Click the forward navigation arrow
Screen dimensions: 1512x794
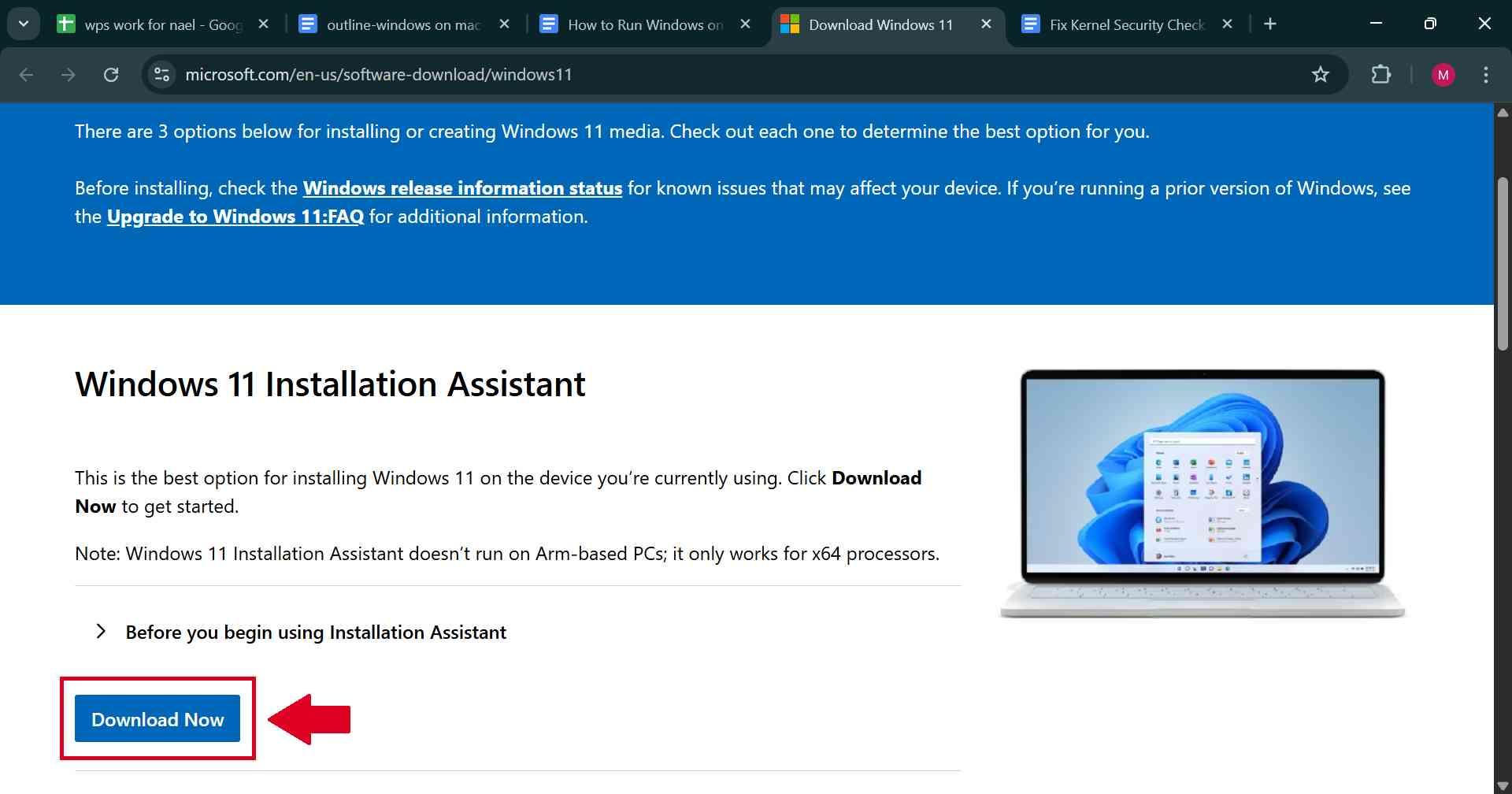tap(69, 74)
